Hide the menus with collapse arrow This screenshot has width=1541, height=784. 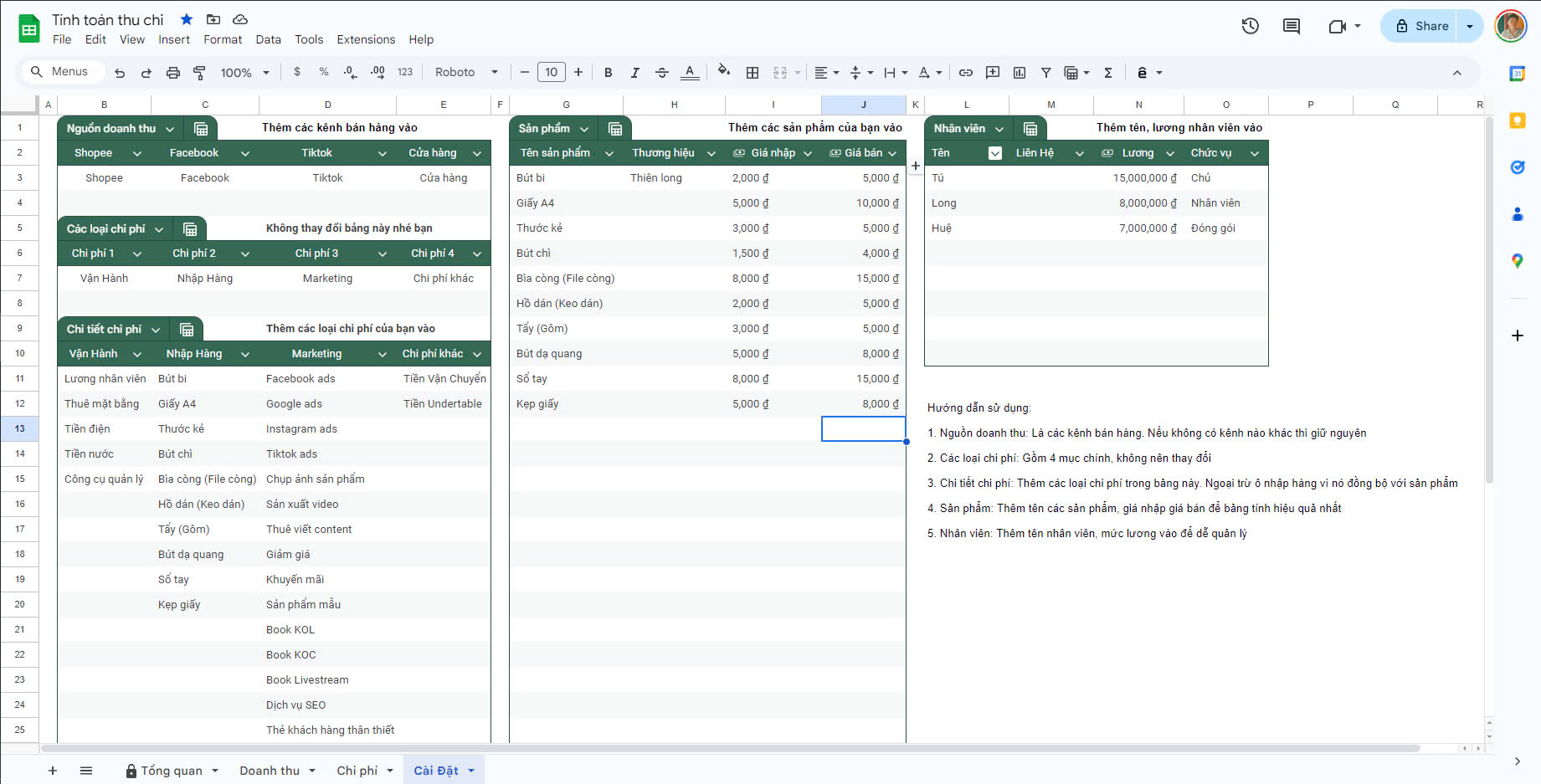click(1456, 73)
